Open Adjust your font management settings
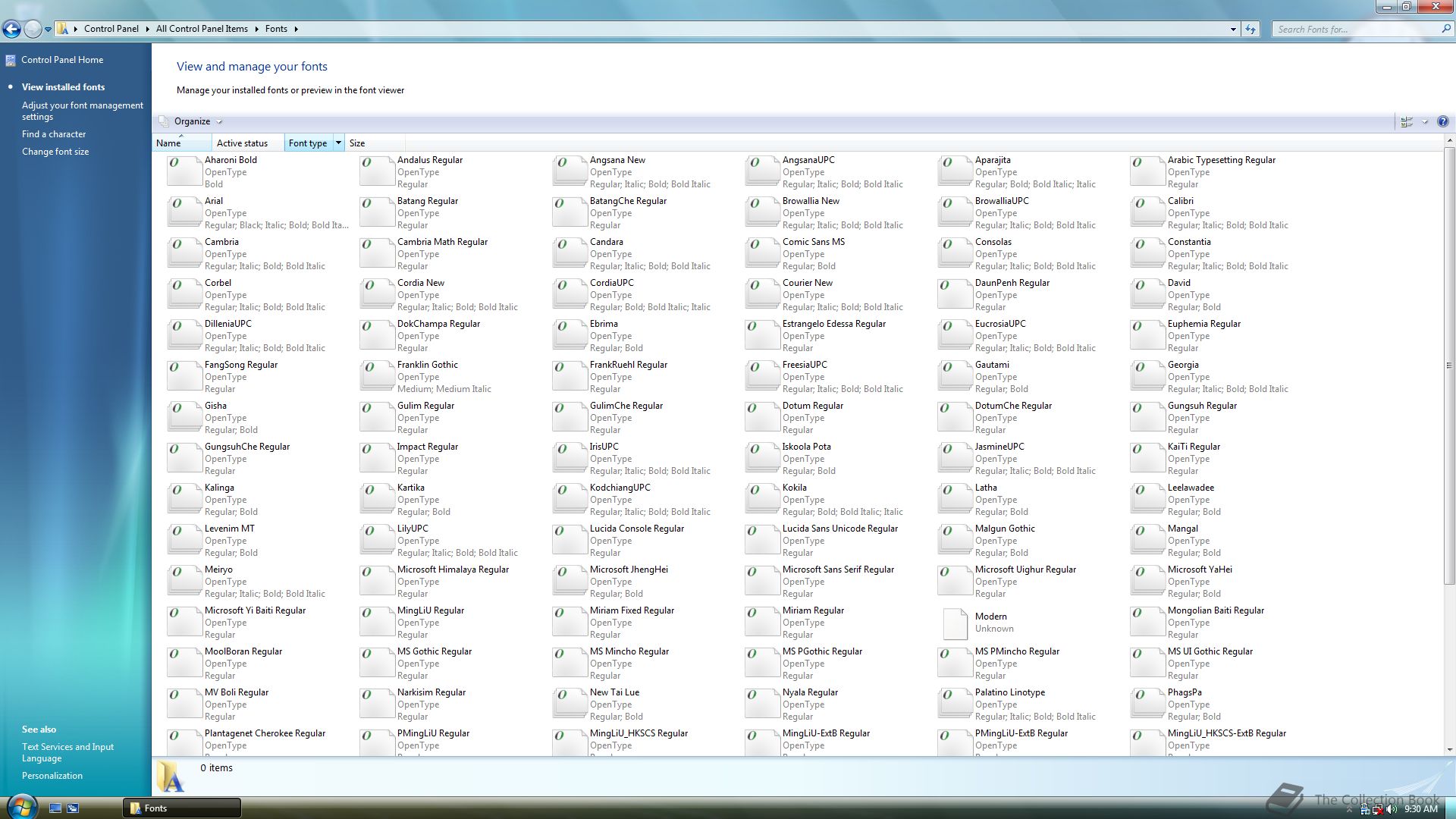Screen dimensions: 1456x819 click(83, 111)
